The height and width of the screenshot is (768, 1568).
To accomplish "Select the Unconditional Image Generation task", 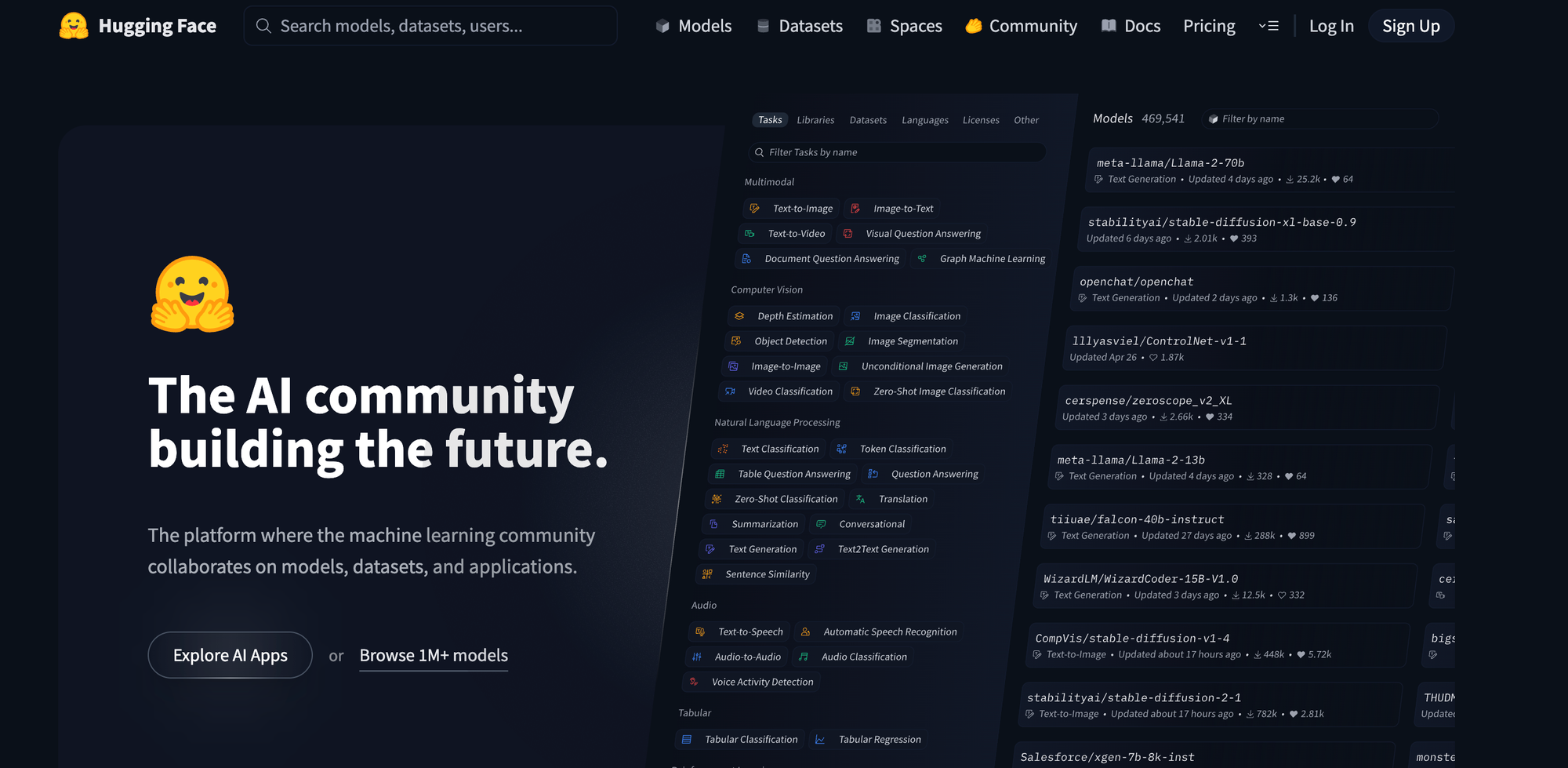I will 920,366.
